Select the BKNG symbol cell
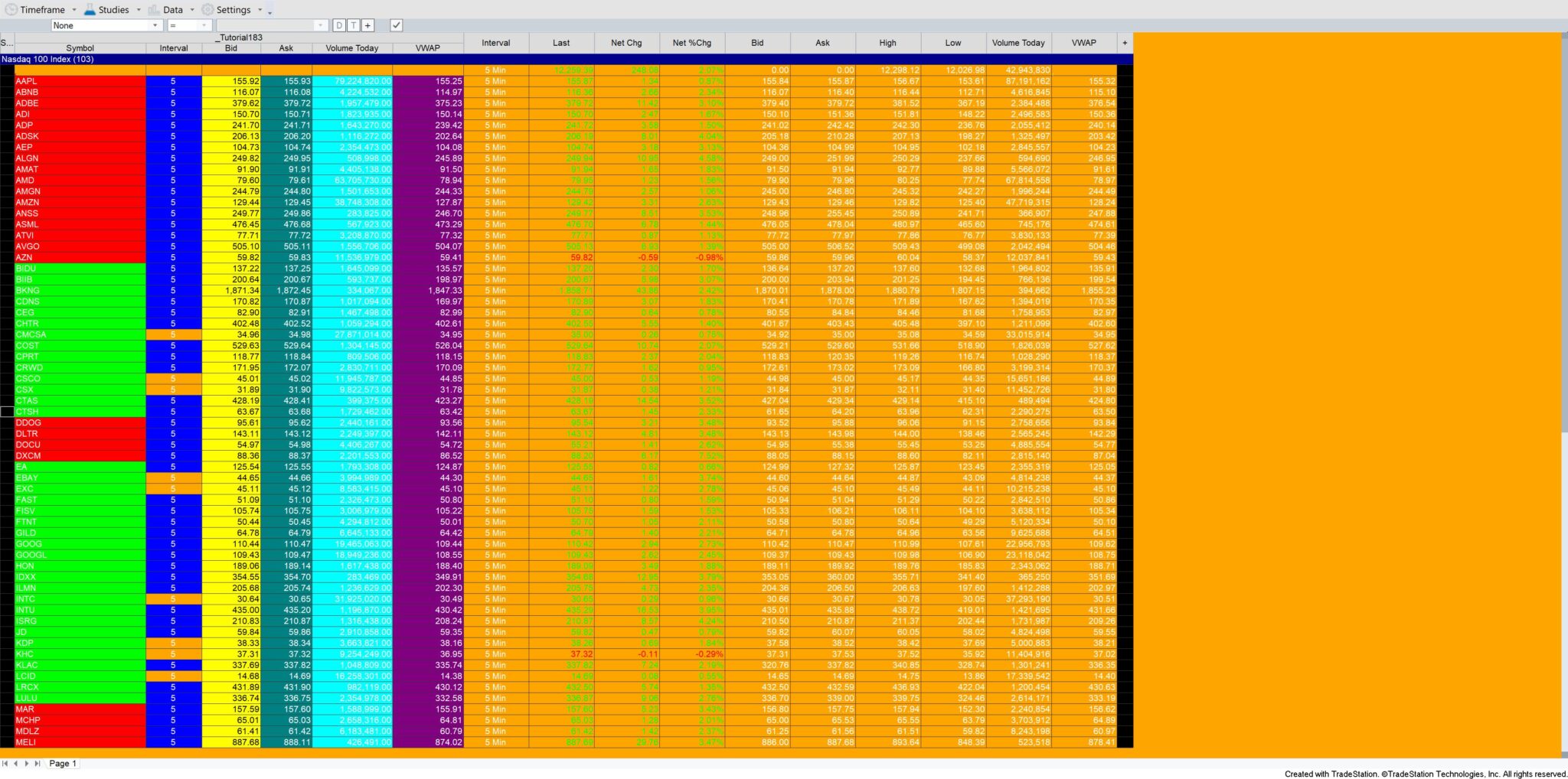Viewport: 1568px width, 779px height. (80, 290)
